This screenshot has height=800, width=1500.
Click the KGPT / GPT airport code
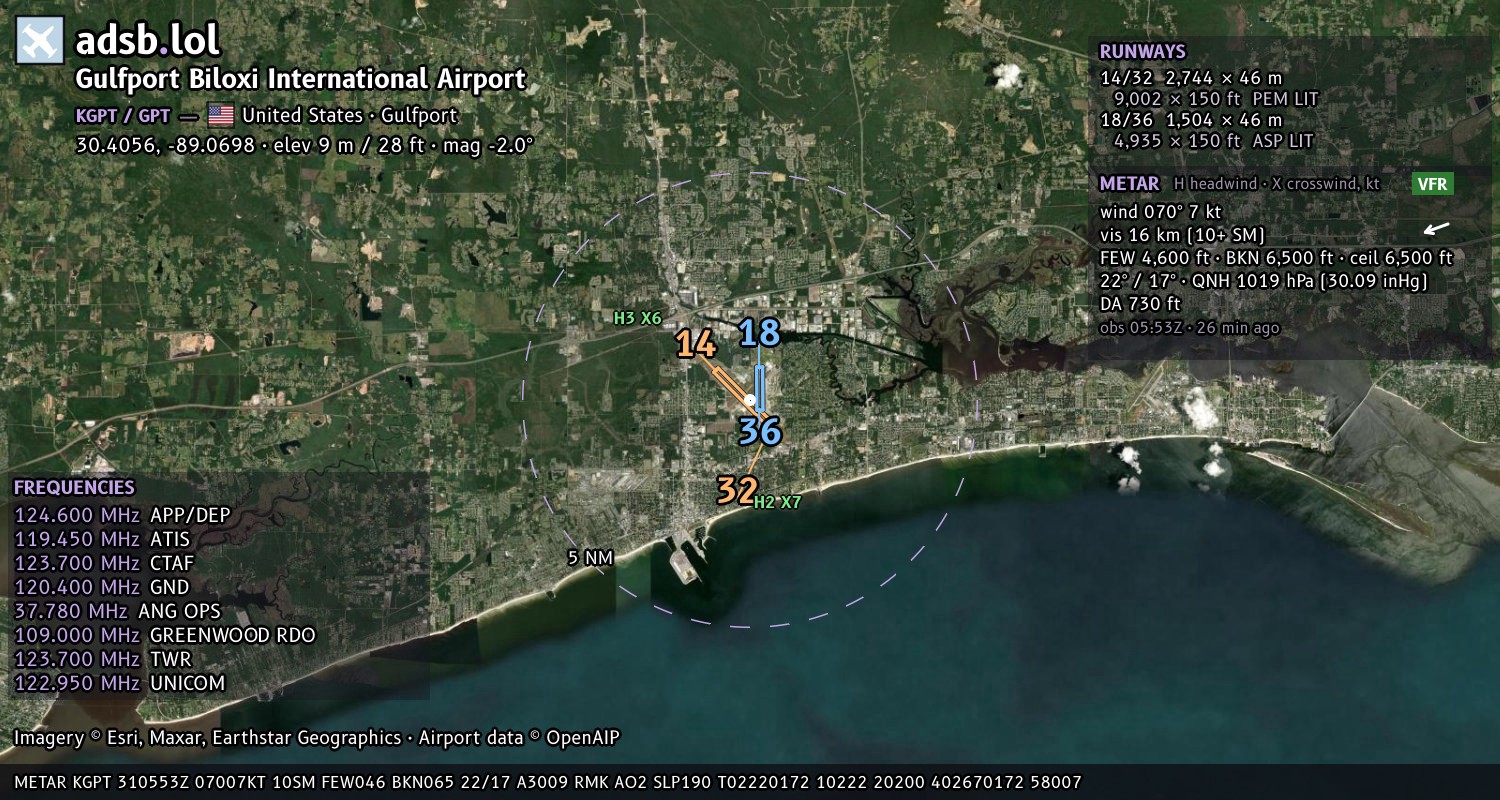pyautogui.click(x=123, y=116)
